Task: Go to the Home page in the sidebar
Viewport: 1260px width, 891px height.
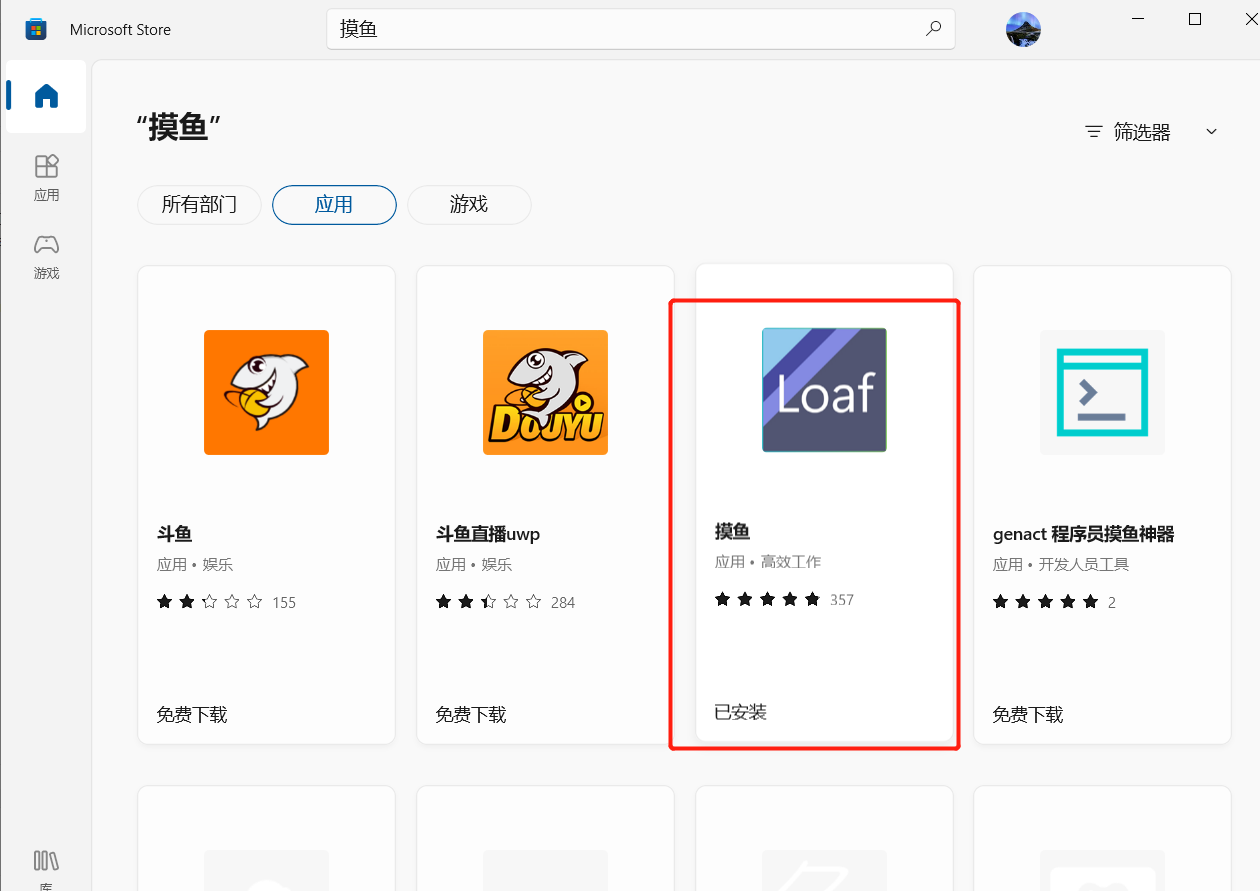Action: 46,96
